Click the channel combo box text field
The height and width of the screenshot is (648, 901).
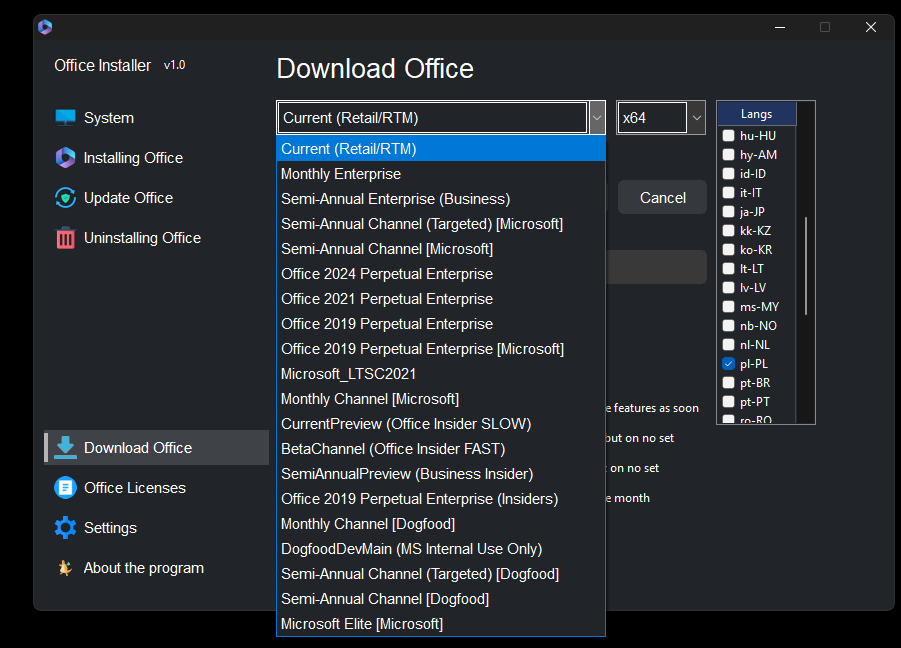tap(432, 118)
